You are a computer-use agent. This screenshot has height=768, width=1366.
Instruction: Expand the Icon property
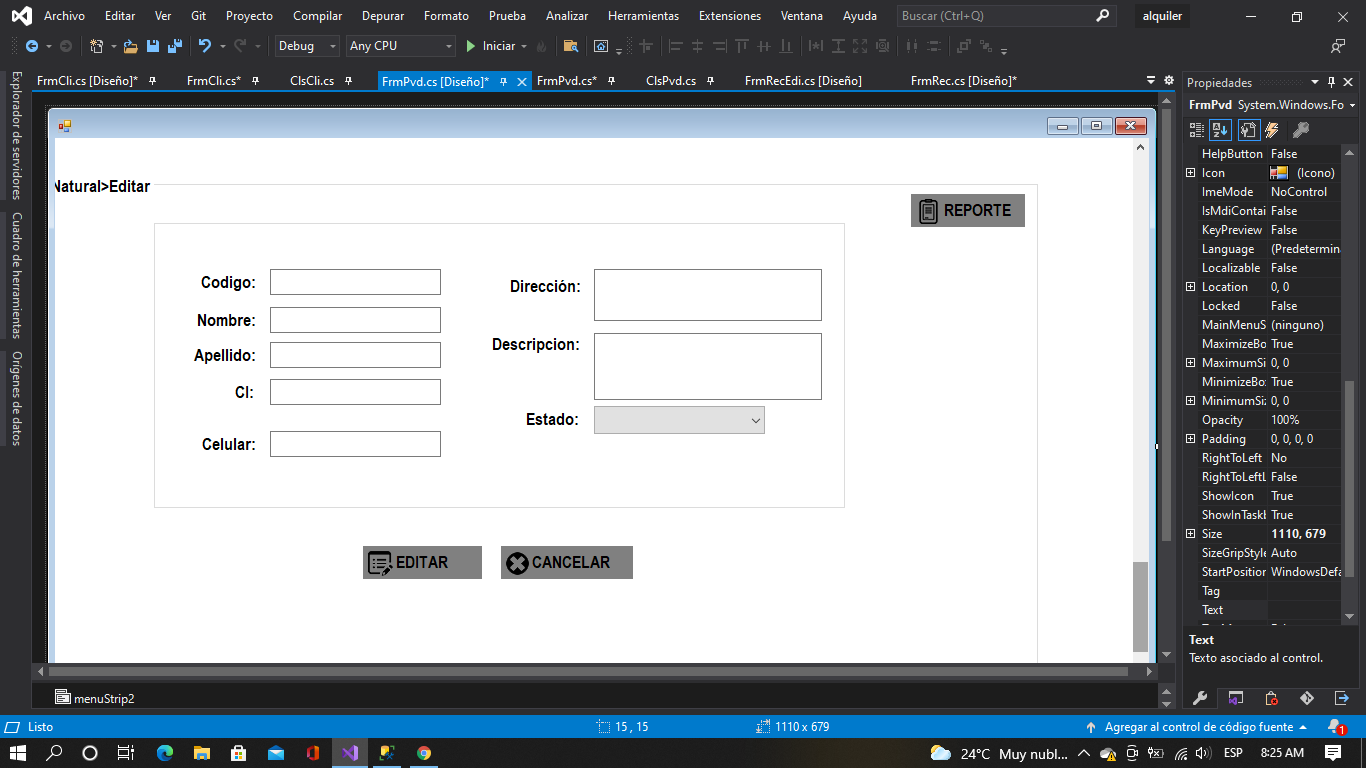coord(1190,173)
